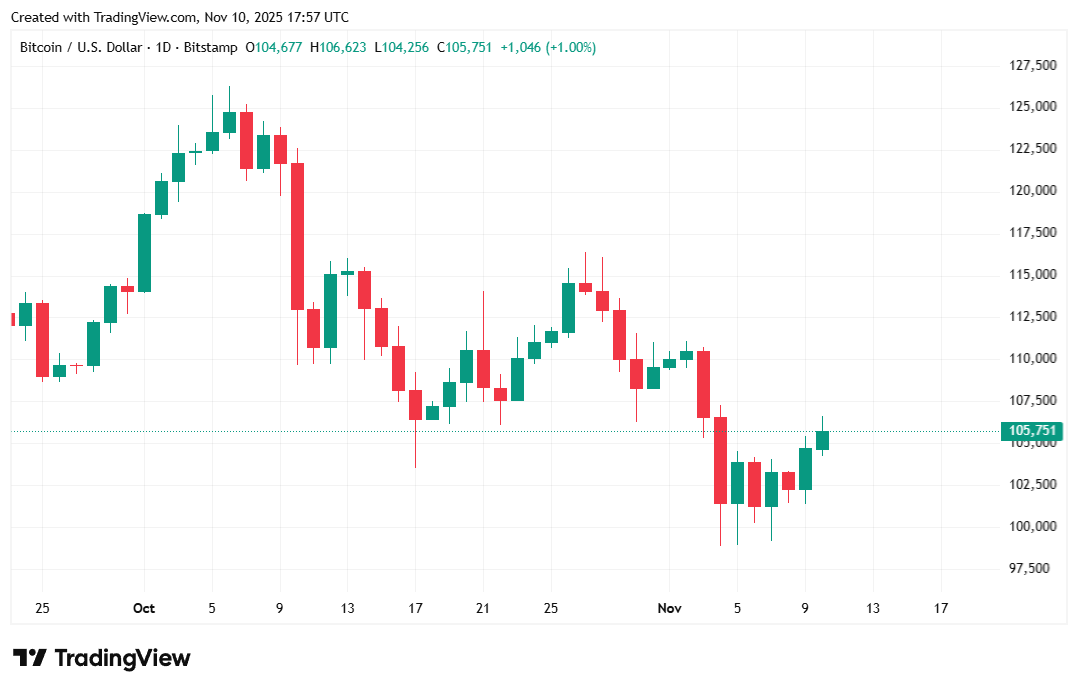Click the +1,046 (+1.00%) change value
The height and width of the screenshot is (692, 1078).
(x=548, y=47)
